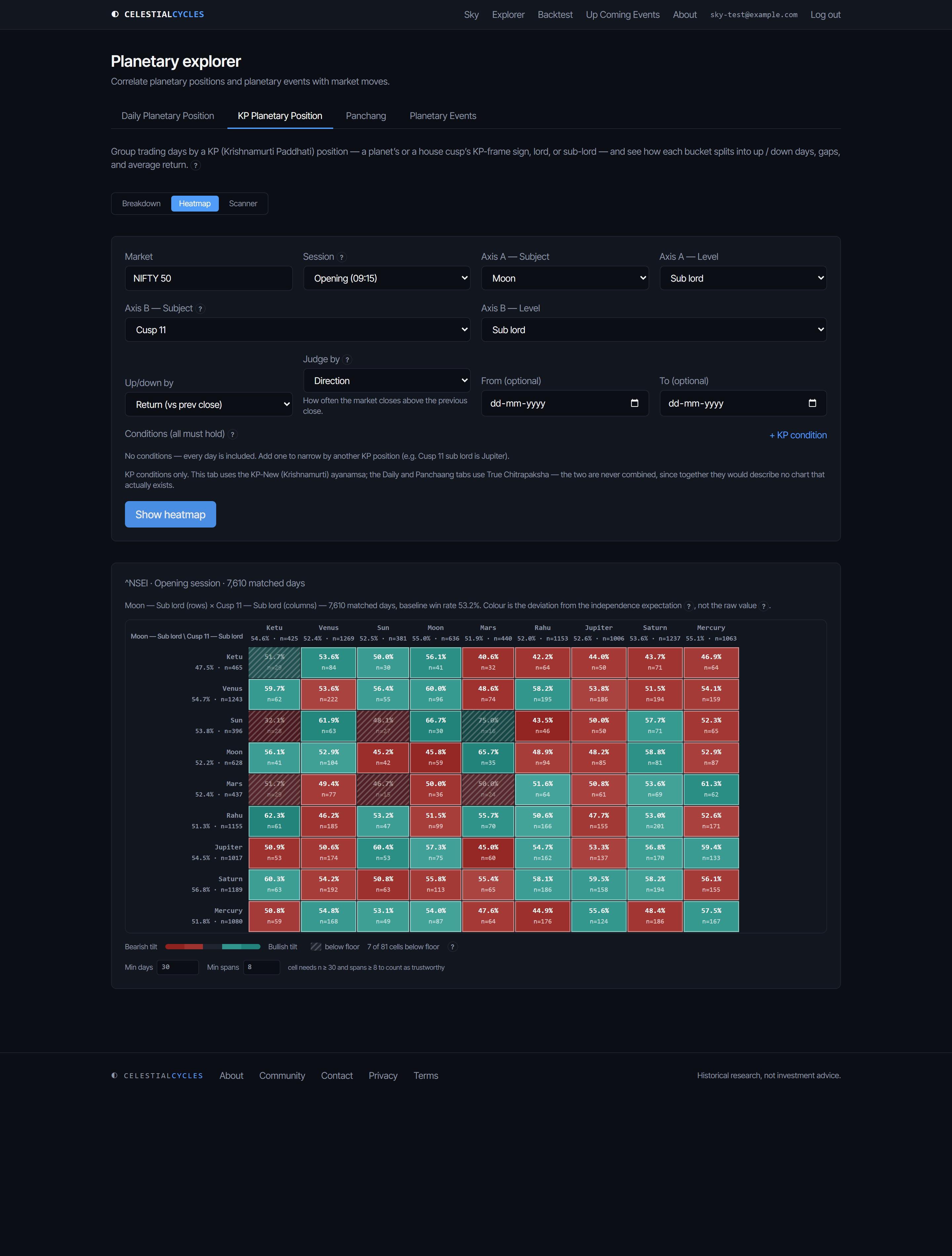Open Privacy link in the footer
This screenshot has height=1256, width=952.
pyautogui.click(x=383, y=1076)
